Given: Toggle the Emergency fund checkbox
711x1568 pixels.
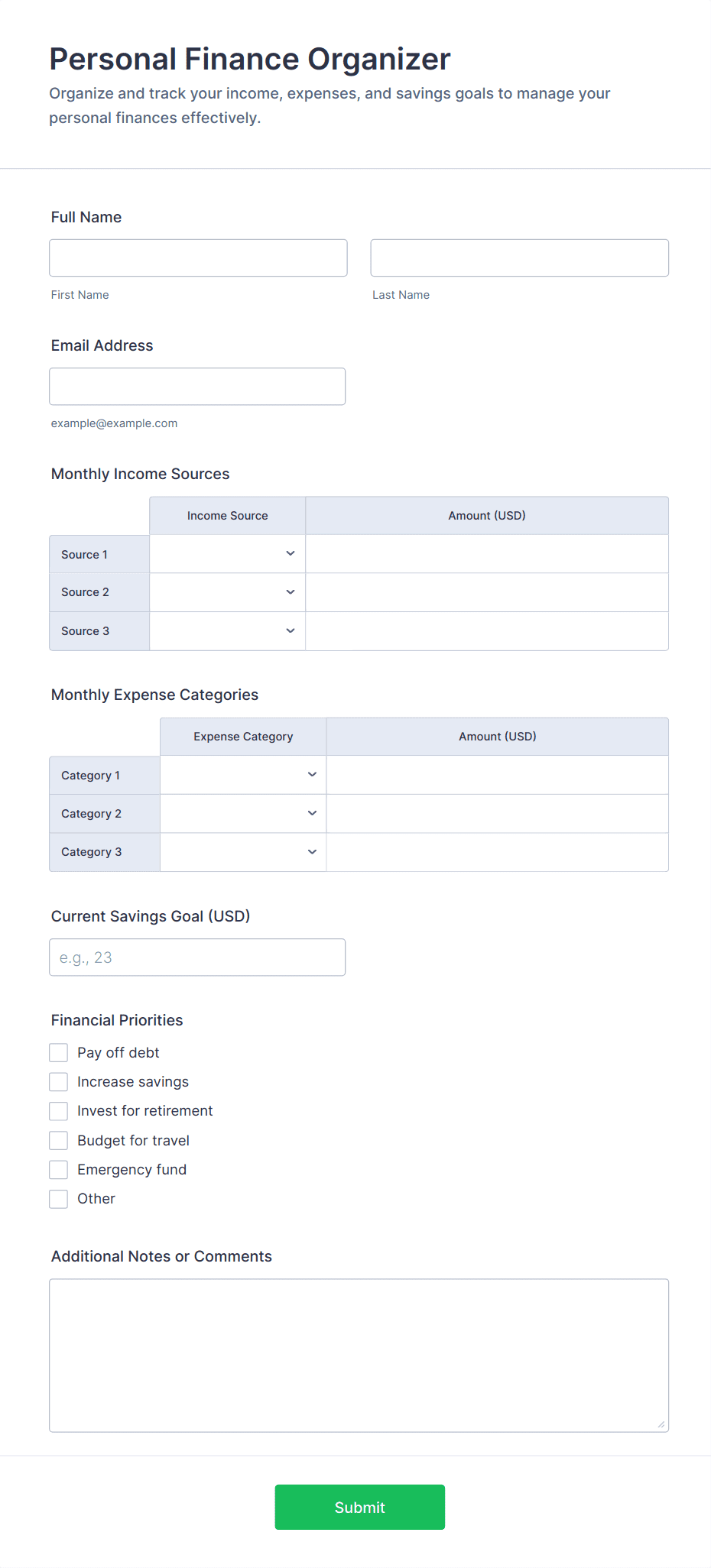Looking at the screenshot, I should tap(59, 1170).
